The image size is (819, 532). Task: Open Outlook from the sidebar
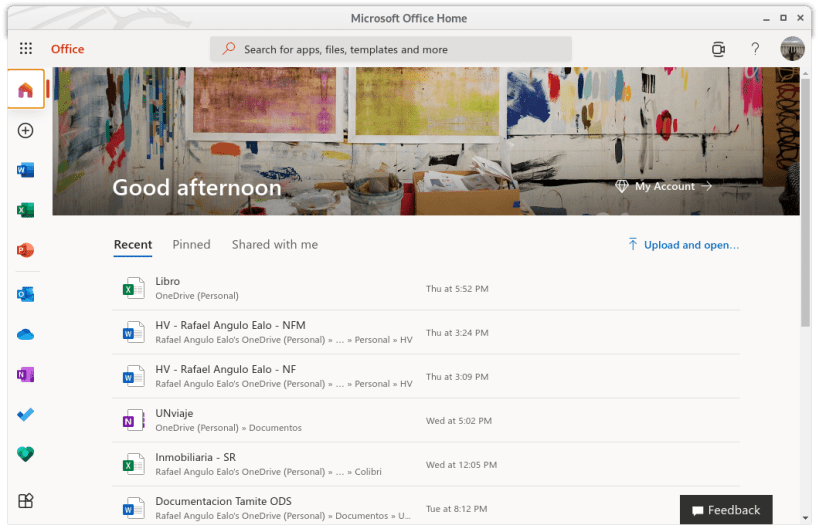pyautogui.click(x=26, y=294)
